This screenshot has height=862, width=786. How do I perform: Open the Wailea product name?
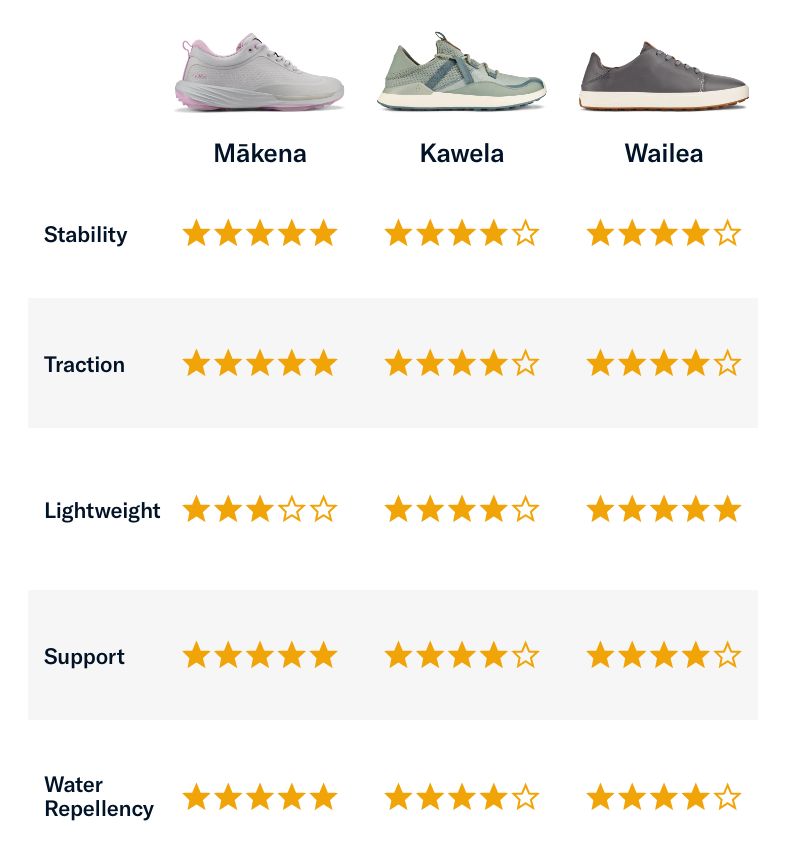coord(664,153)
